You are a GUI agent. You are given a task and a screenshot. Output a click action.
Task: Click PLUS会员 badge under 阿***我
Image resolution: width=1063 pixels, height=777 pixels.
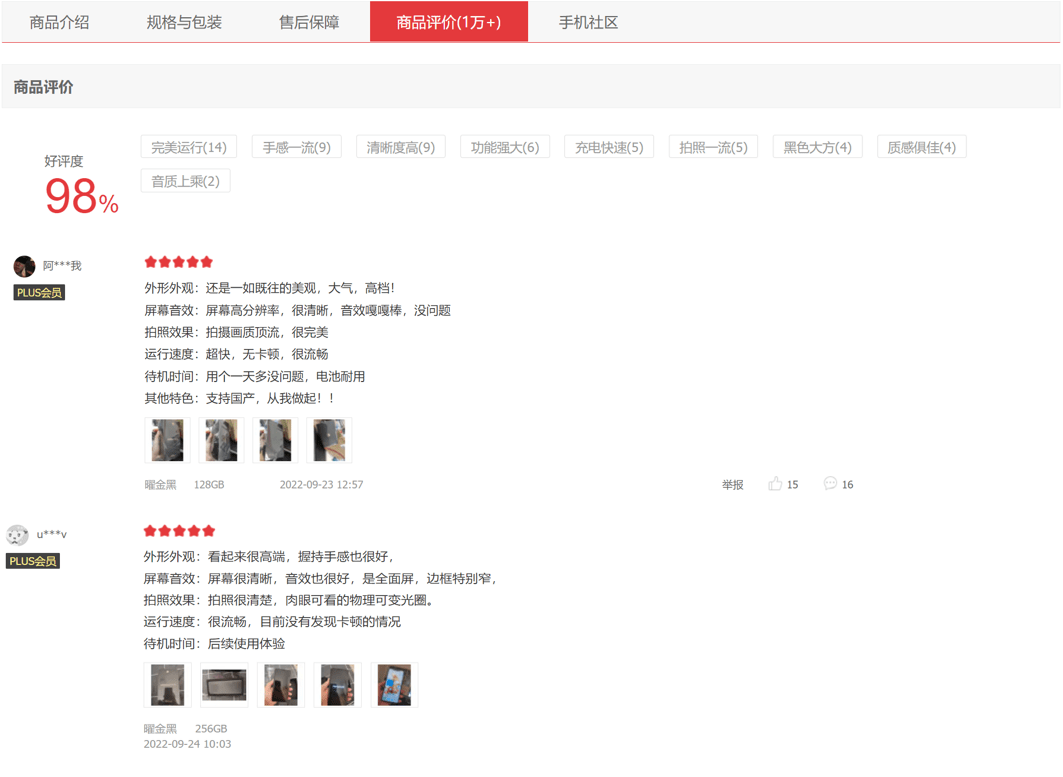click(x=39, y=292)
